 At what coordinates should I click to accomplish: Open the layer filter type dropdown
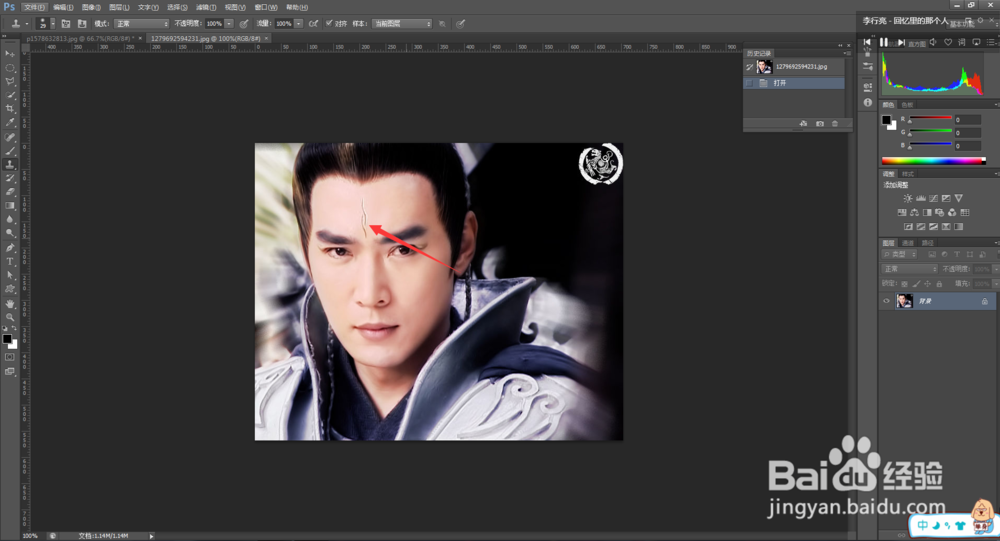pos(899,255)
